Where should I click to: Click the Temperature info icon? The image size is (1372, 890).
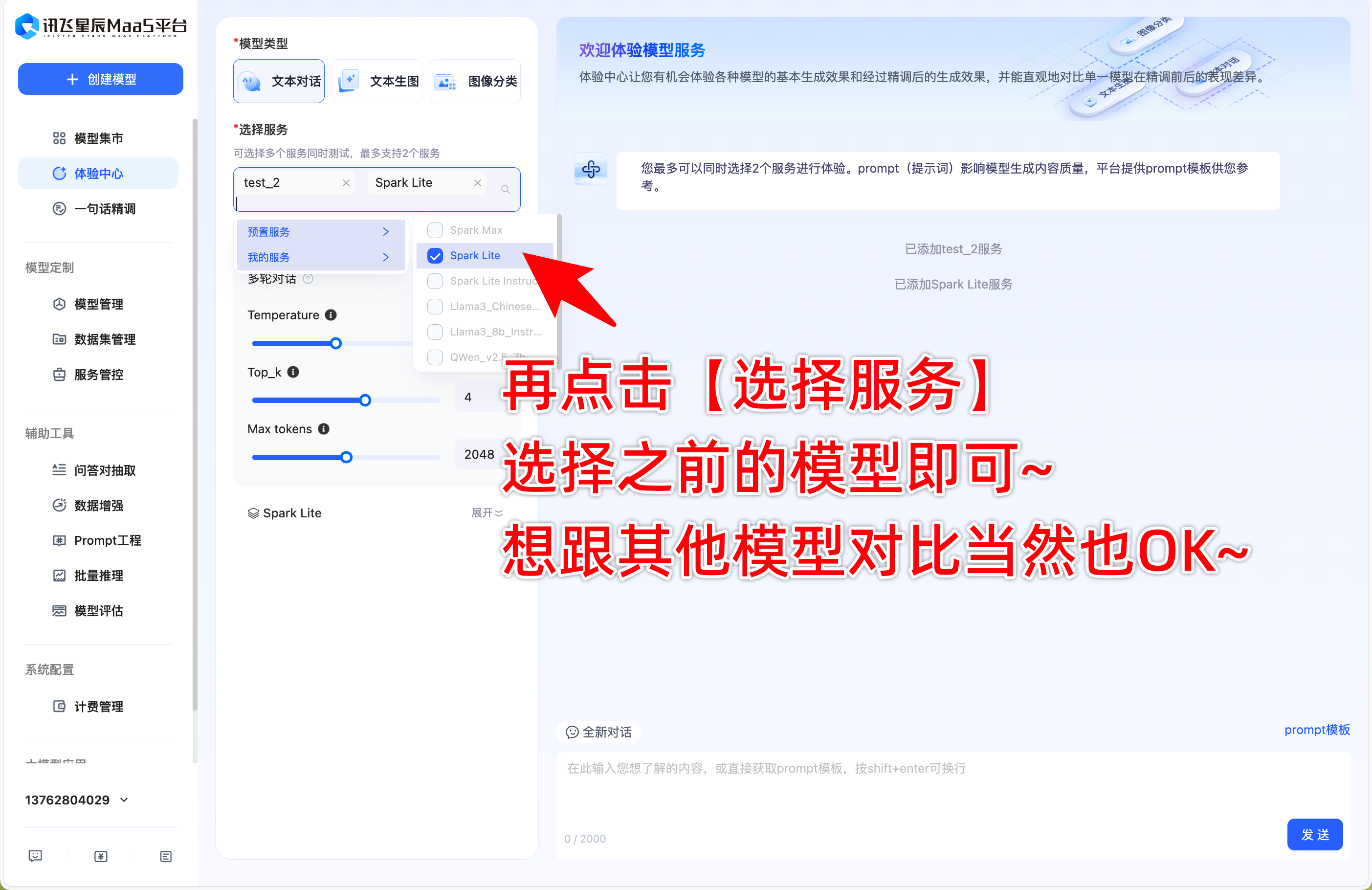tap(331, 315)
